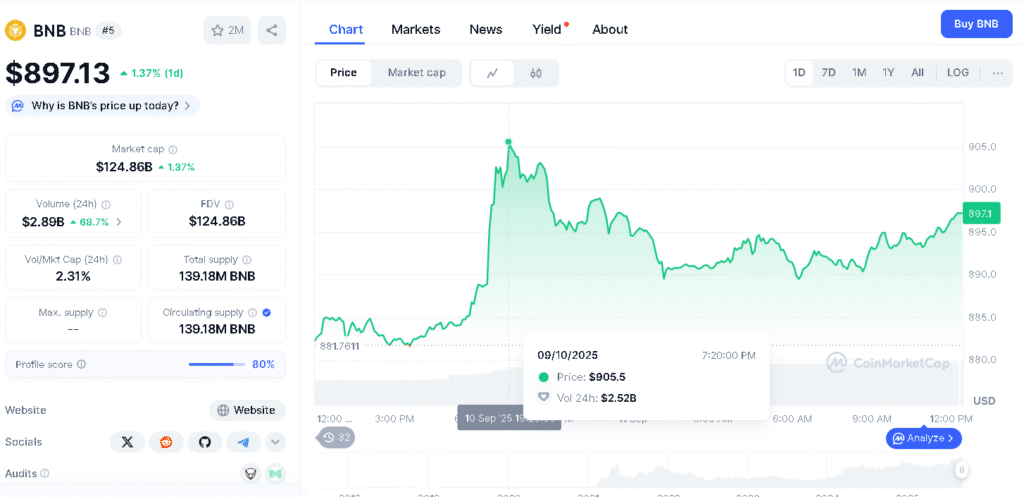
Task: Click the chart range slider handle
Action: point(961,469)
